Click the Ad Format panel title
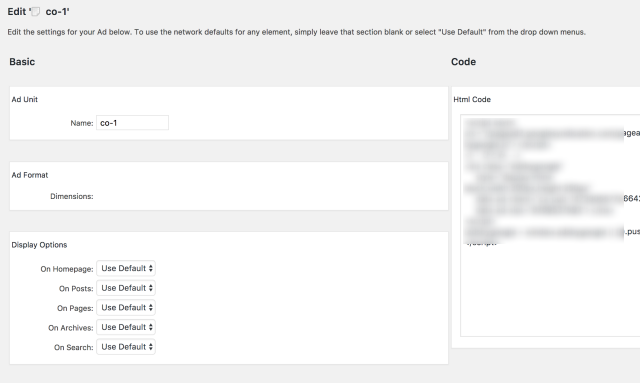640x383 pixels. [30, 175]
